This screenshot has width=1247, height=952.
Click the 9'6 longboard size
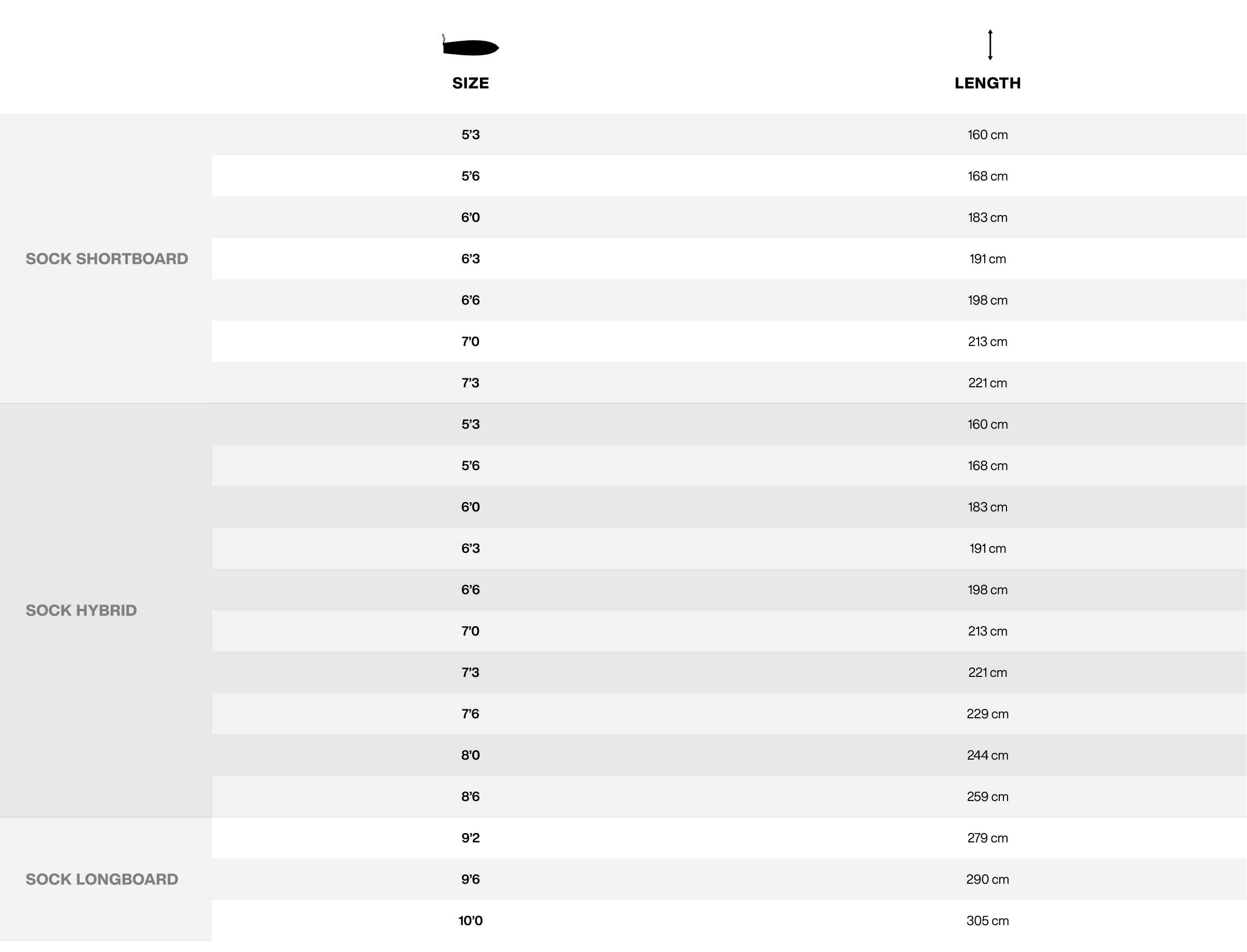click(x=471, y=880)
